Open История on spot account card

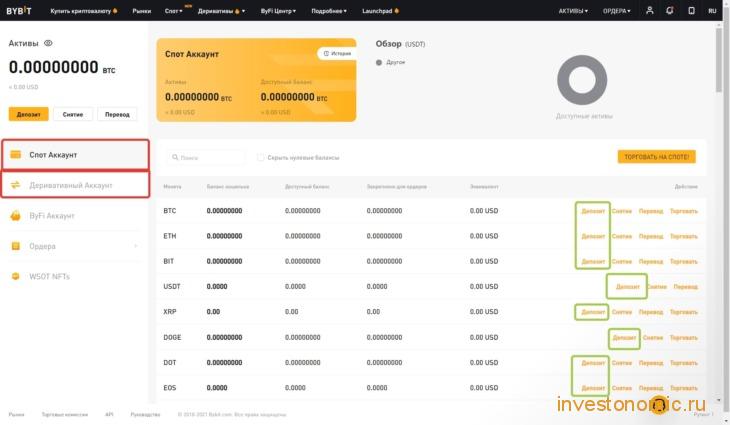(x=337, y=54)
